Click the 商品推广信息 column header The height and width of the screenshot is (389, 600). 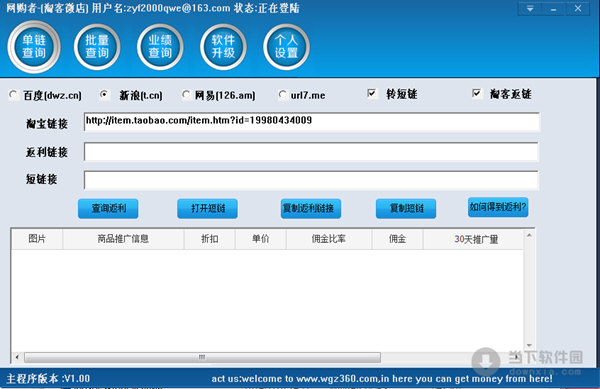(x=123, y=239)
